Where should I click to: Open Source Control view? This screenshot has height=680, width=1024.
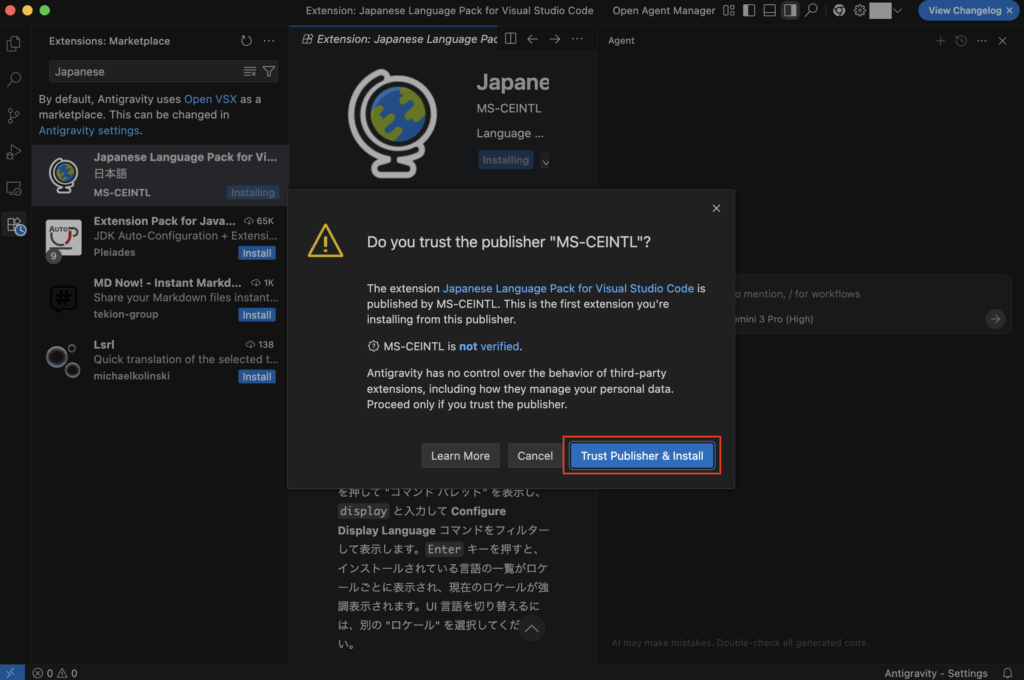point(14,116)
